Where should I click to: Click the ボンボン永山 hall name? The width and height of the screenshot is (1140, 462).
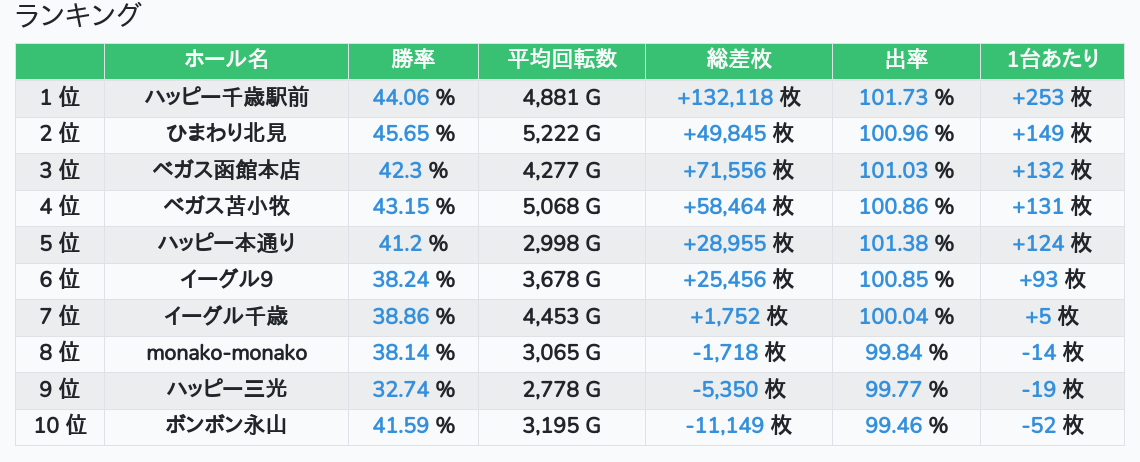point(226,426)
